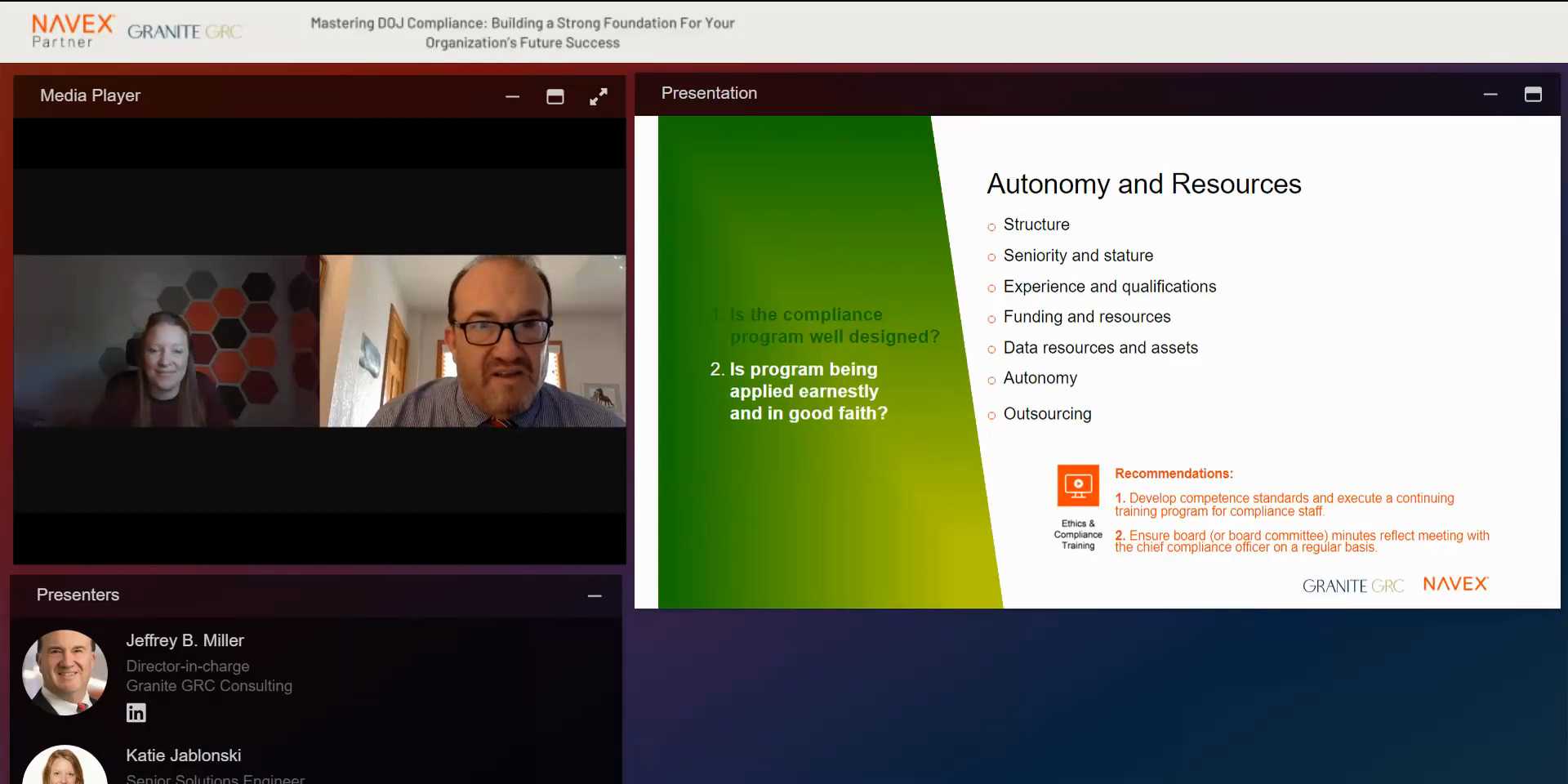The height and width of the screenshot is (784, 1568).
Task: Click the 'Seniority and stature' bullet
Action: [x=1078, y=256]
